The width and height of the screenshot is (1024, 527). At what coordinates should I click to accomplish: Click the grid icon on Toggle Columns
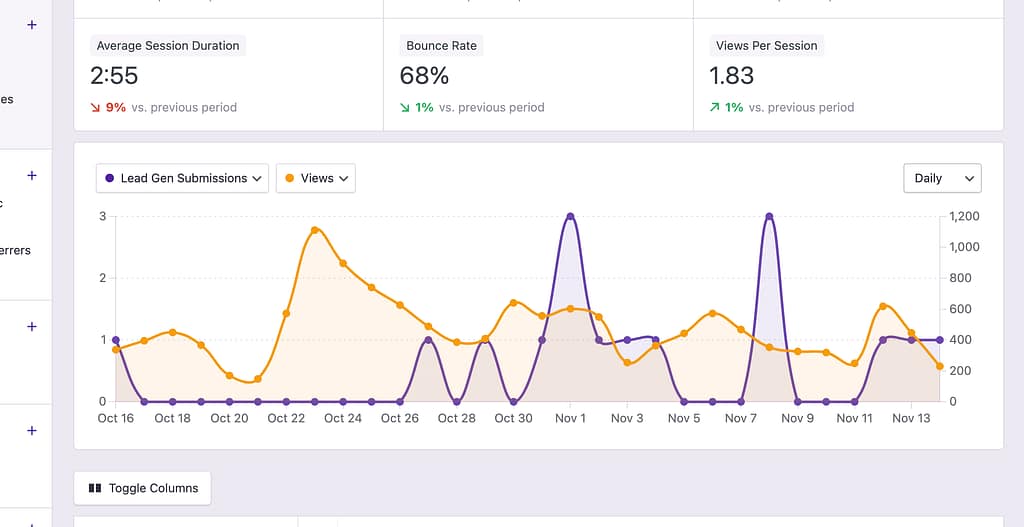(x=95, y=488)
